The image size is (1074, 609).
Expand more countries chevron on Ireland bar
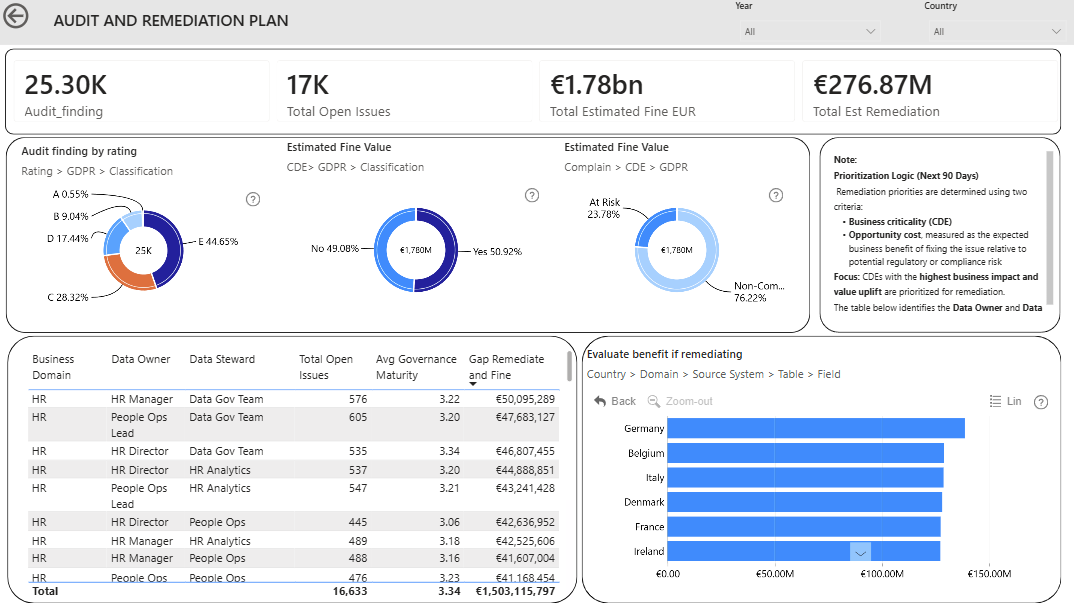(x=860, y=552)
